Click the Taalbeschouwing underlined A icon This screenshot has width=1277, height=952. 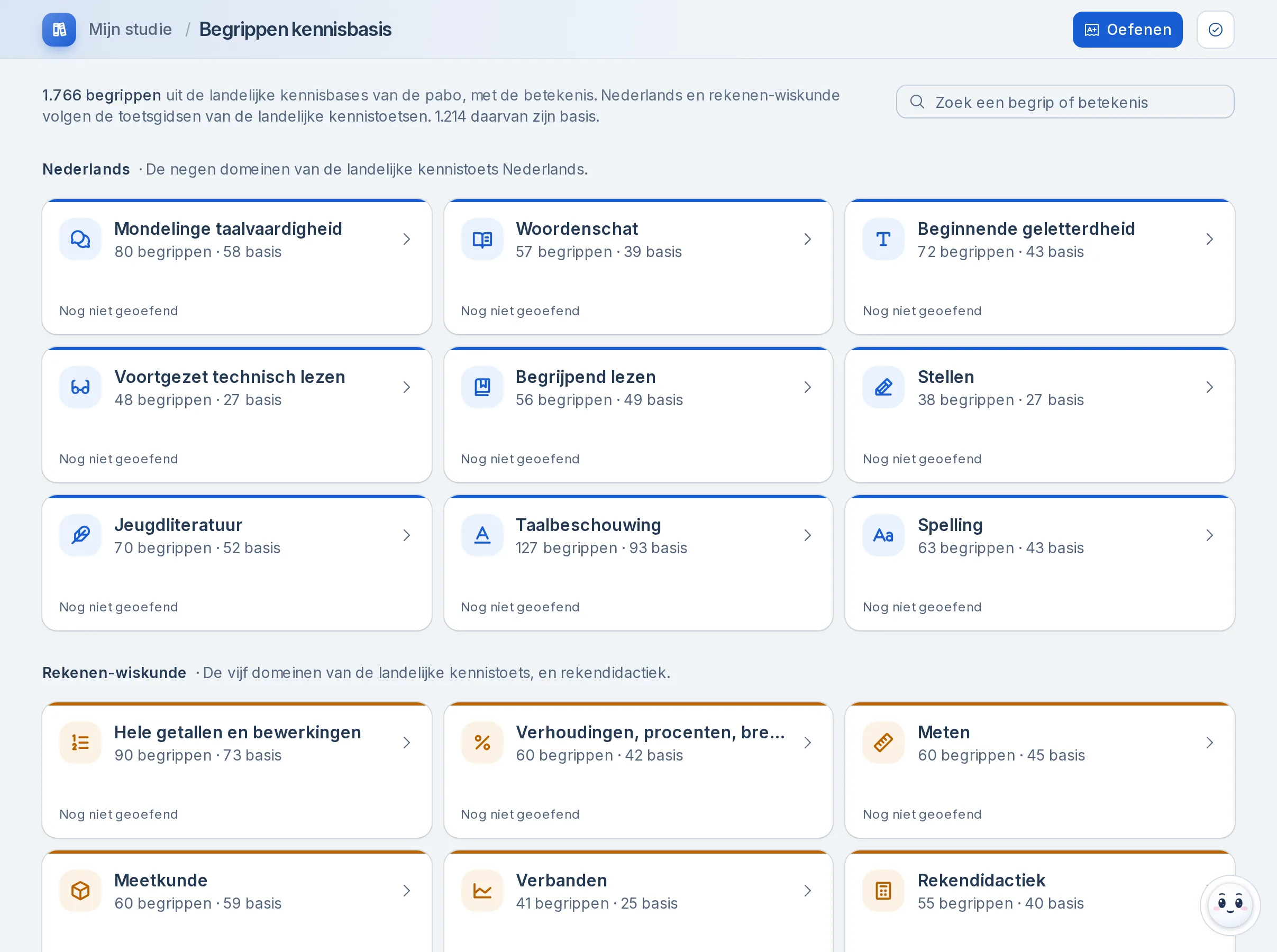482,535
